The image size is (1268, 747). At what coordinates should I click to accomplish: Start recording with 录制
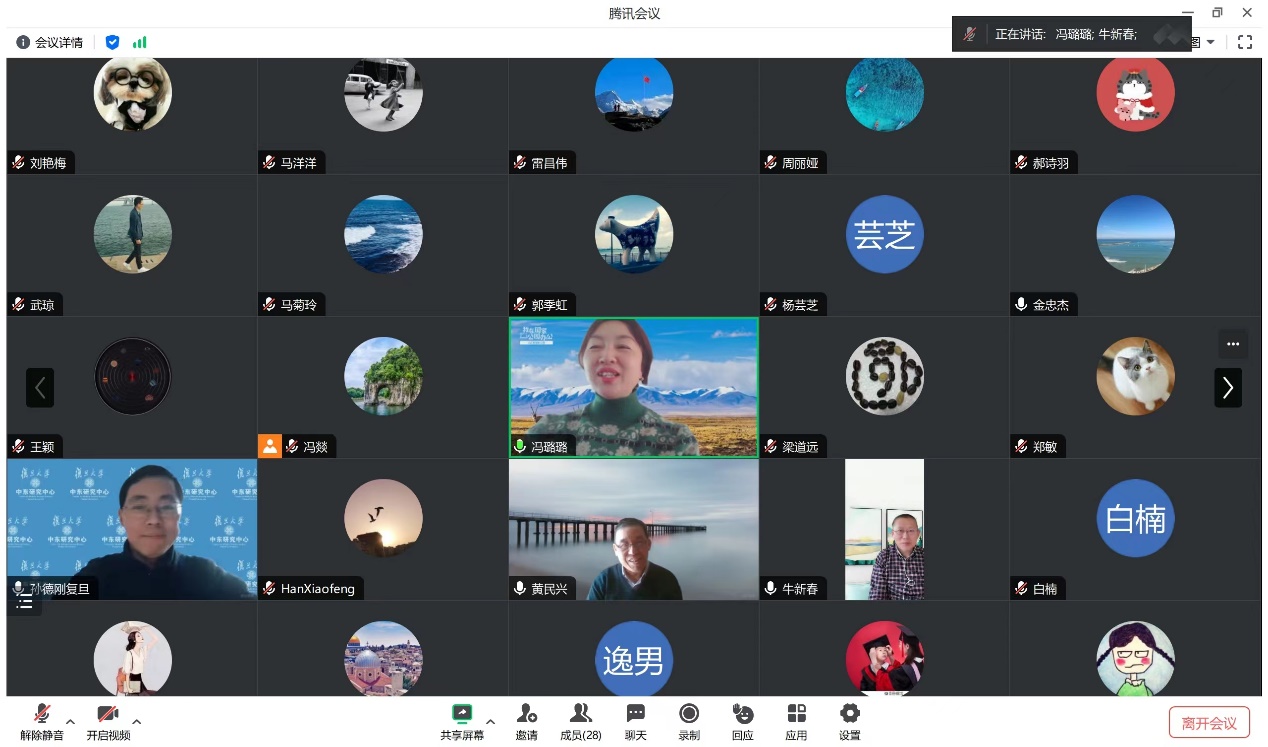[689, 721]
